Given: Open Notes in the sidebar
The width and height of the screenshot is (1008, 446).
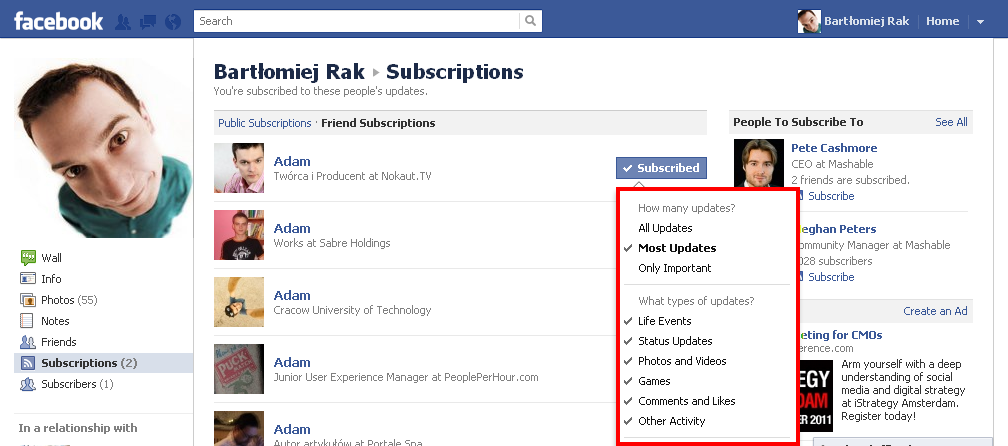Looking at the screenshot, I should pyautogui.click(x=55, y=321).
